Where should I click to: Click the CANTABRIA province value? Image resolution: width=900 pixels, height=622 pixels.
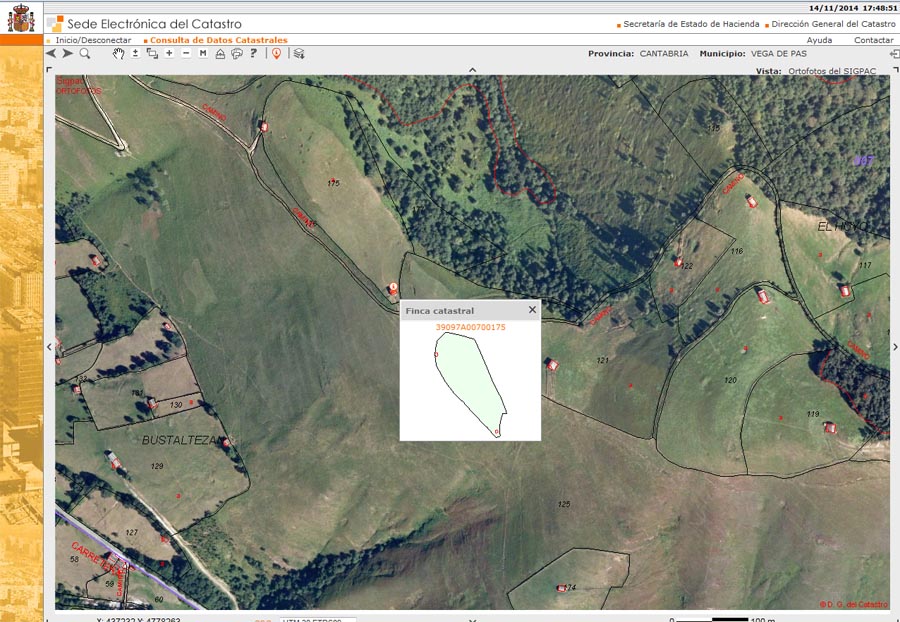point(664,53)
